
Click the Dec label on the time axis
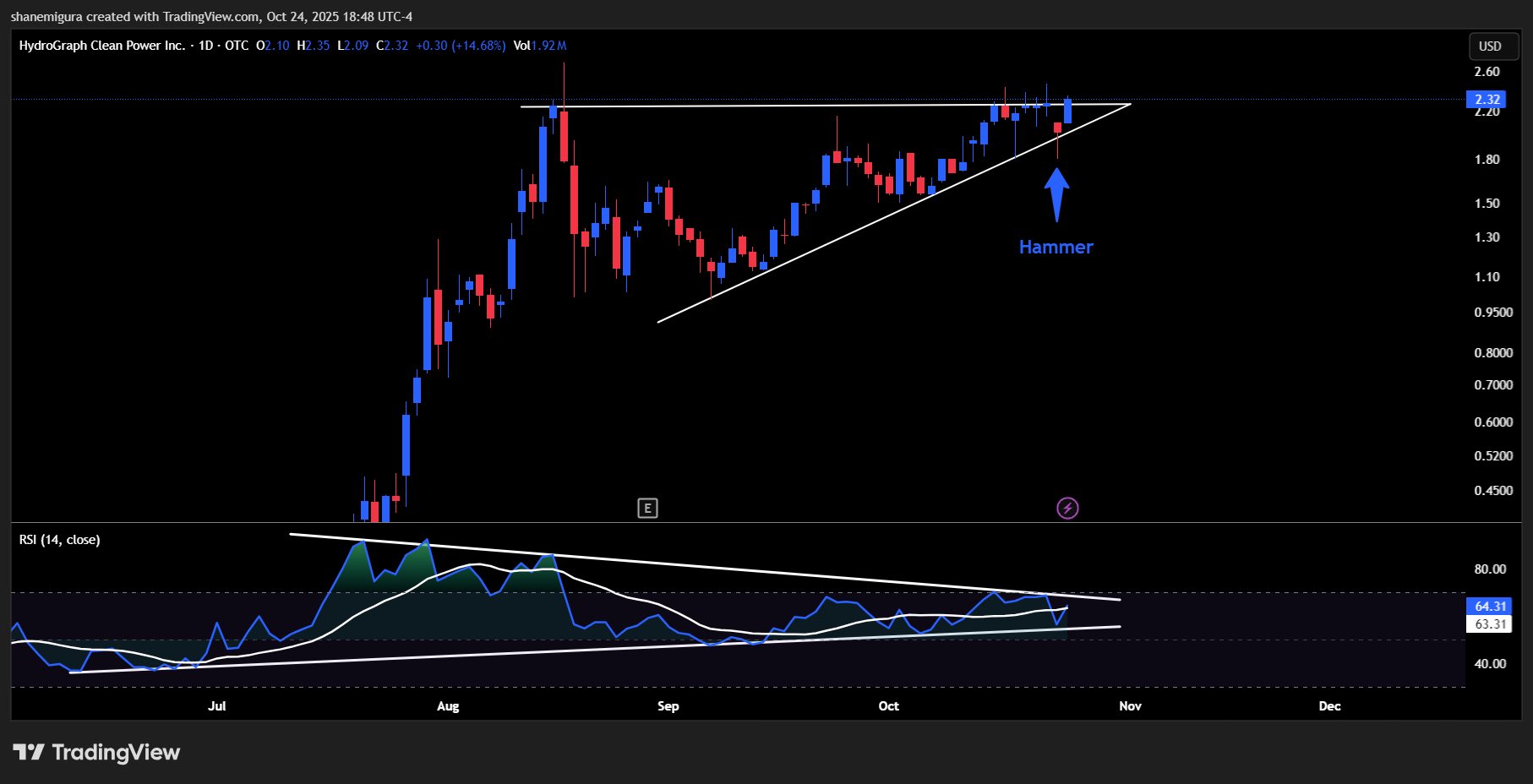click(1330, 706)
